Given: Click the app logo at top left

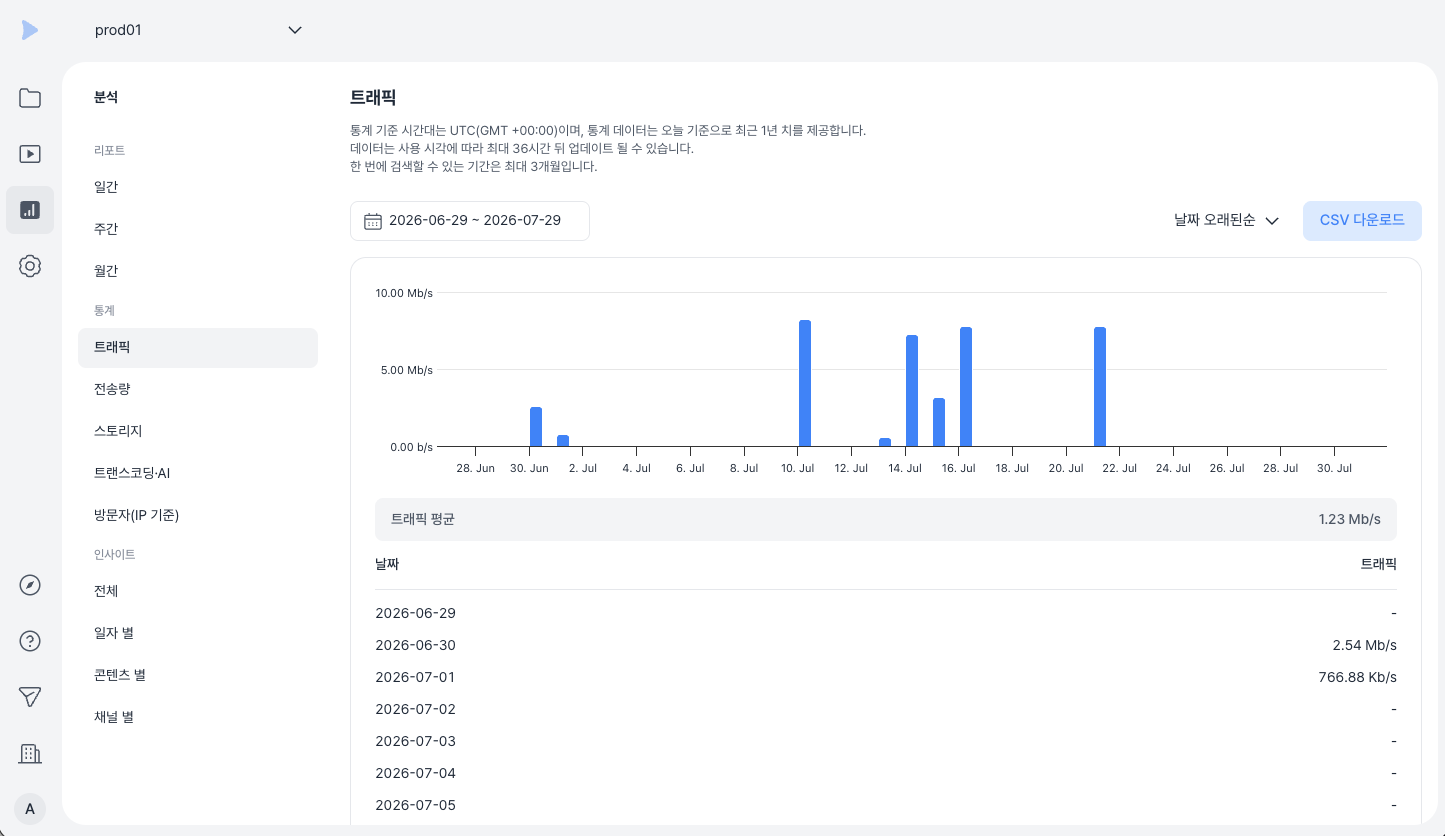Looking at the screenshot, I should 29,30.
